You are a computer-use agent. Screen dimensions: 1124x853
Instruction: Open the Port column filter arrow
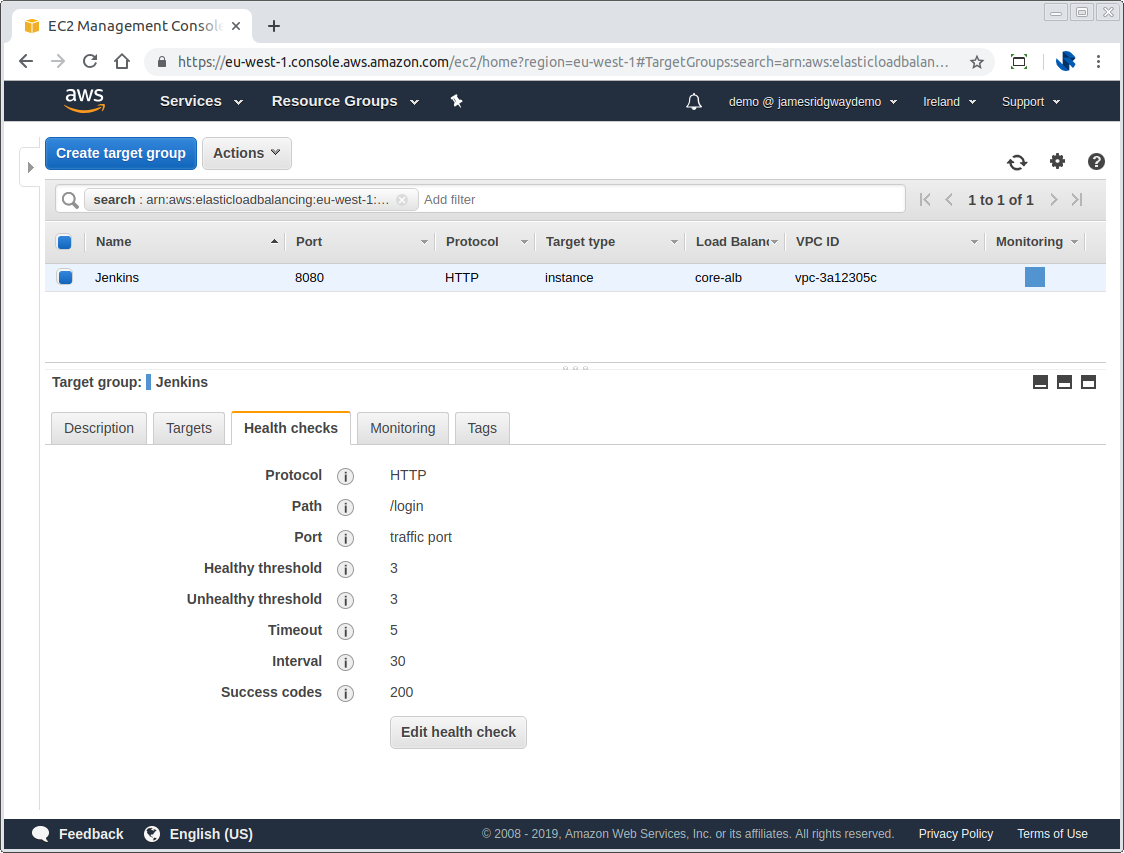pos(424,242)
